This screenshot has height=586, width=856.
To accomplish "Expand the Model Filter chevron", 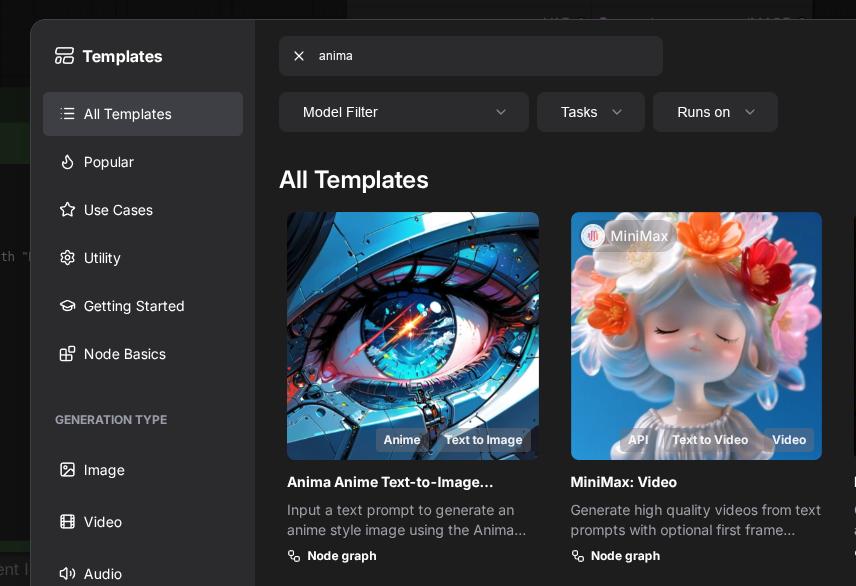I will coord(501,112).
